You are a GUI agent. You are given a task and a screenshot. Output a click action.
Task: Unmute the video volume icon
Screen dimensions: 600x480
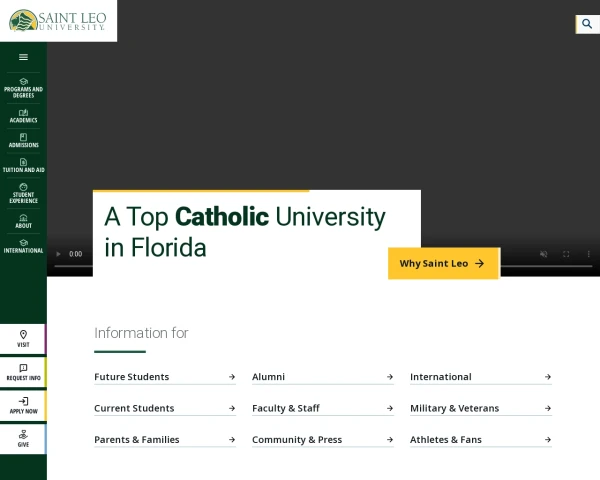click(x=543, y=254)
